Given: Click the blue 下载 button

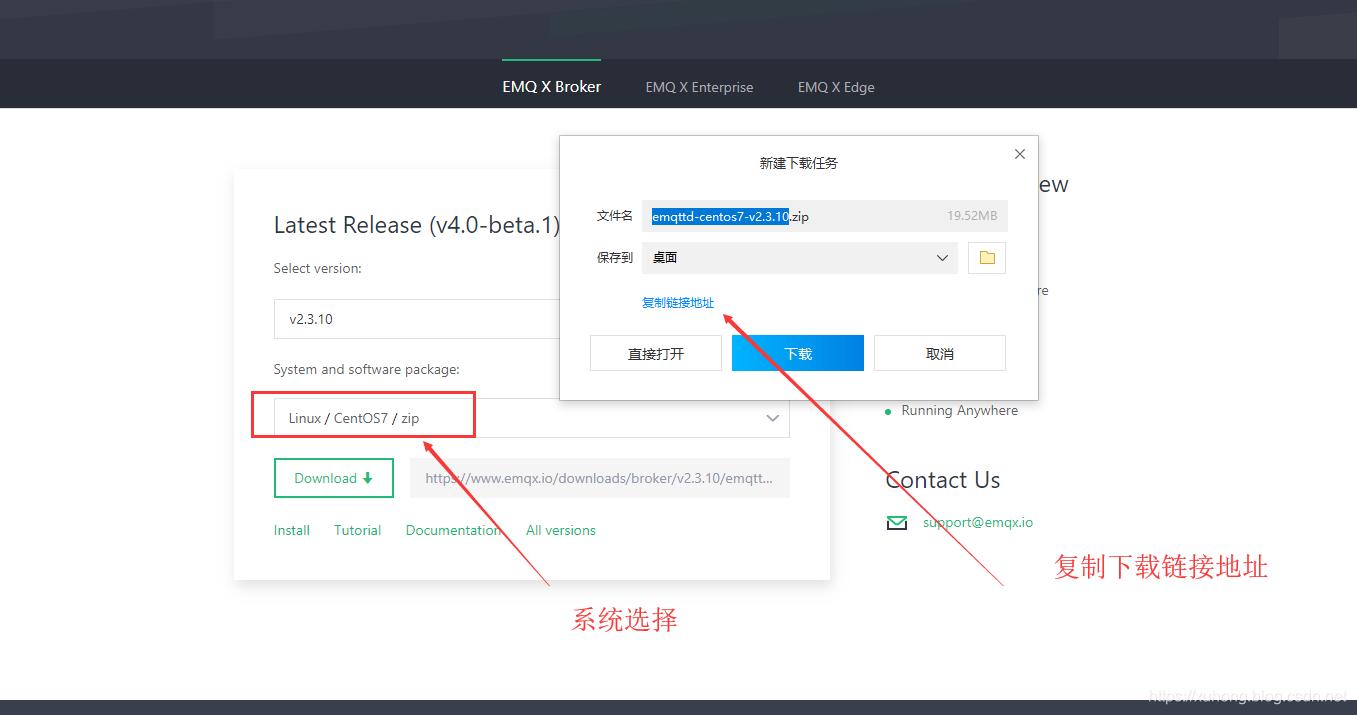Looking at the screenshot, I should point(798,353).
